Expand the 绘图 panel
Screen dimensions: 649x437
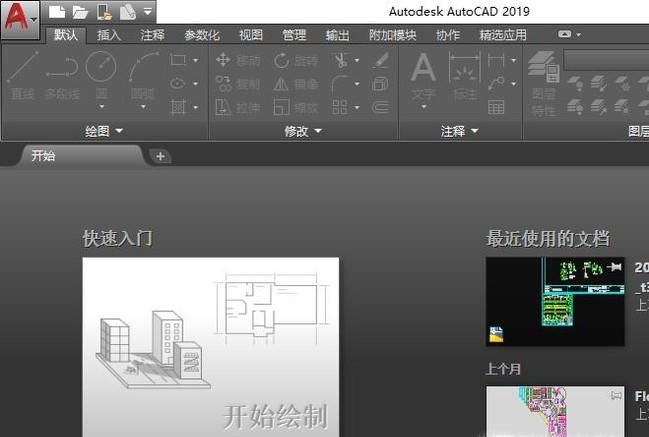(104, 131)
